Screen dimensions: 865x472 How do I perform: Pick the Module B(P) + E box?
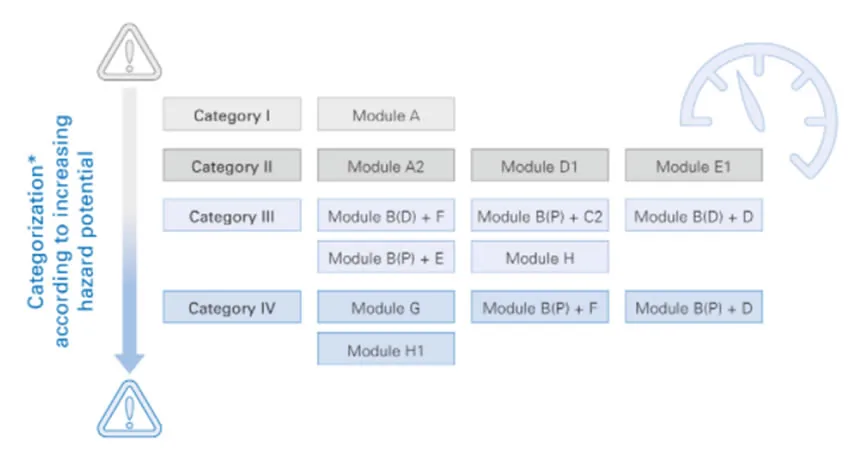click(386, 257)
